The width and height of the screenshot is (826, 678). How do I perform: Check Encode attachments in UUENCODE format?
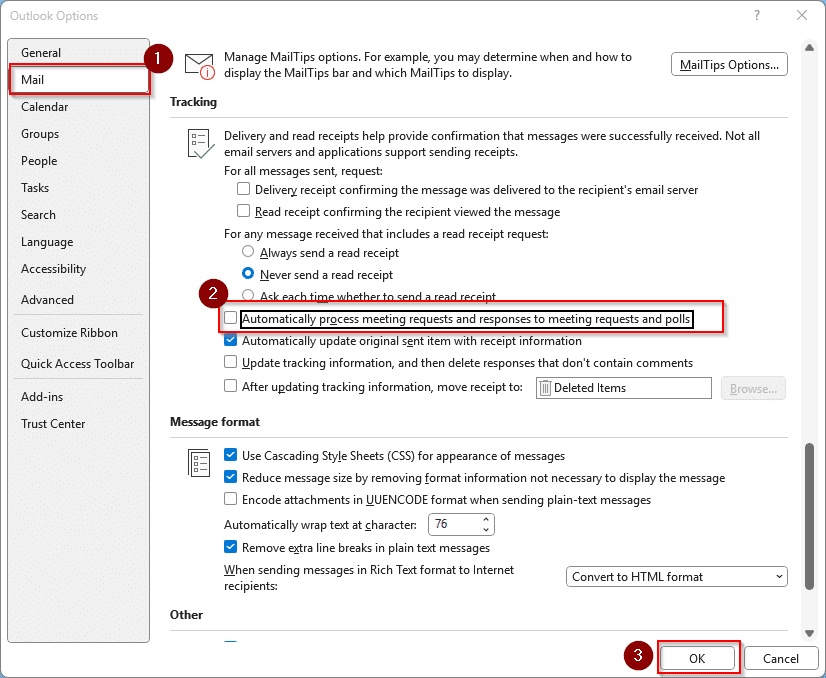point(230,499)
